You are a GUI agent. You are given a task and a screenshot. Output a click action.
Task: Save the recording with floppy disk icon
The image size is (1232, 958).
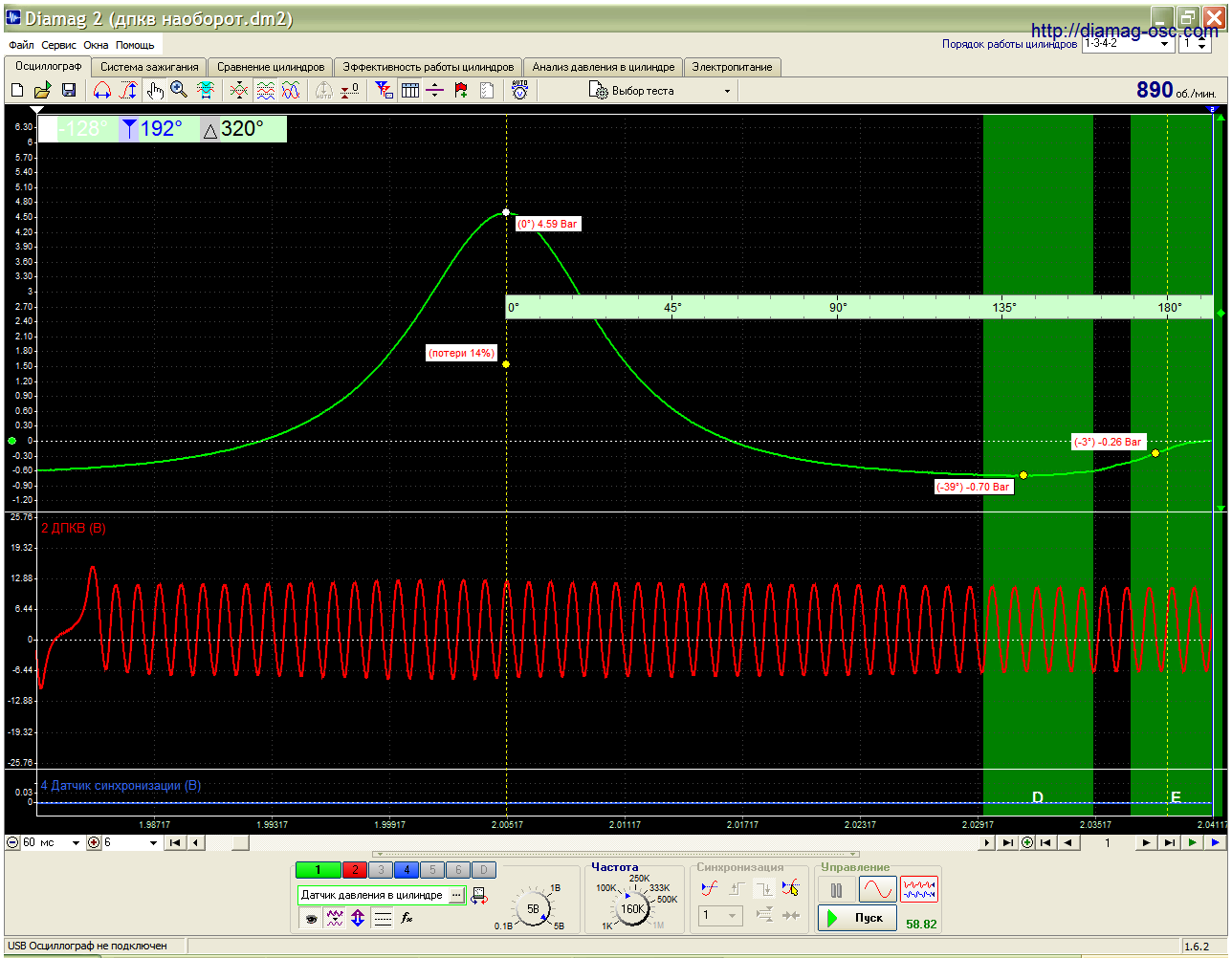[x=69, y=90]
